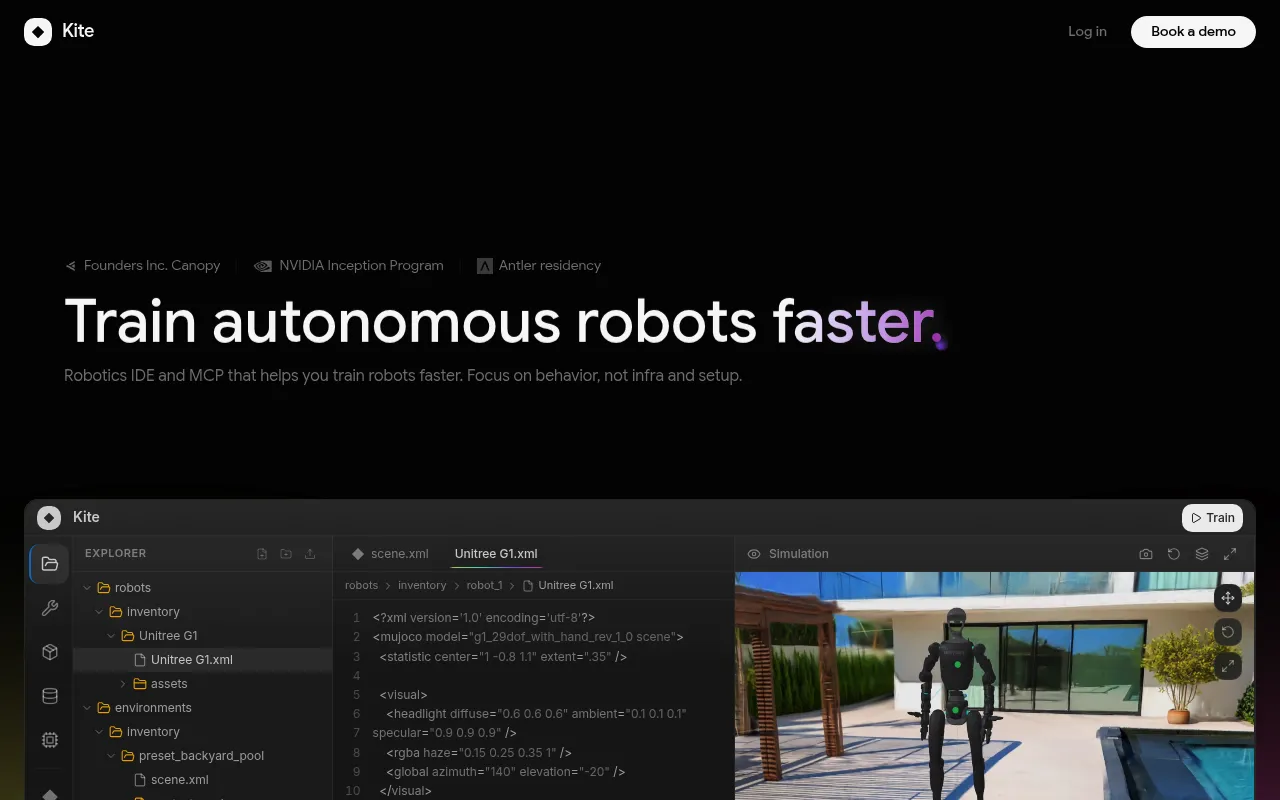1280x800 pixels.
Task: Collapse the inventory folder under robots
Action: (99, 612)
